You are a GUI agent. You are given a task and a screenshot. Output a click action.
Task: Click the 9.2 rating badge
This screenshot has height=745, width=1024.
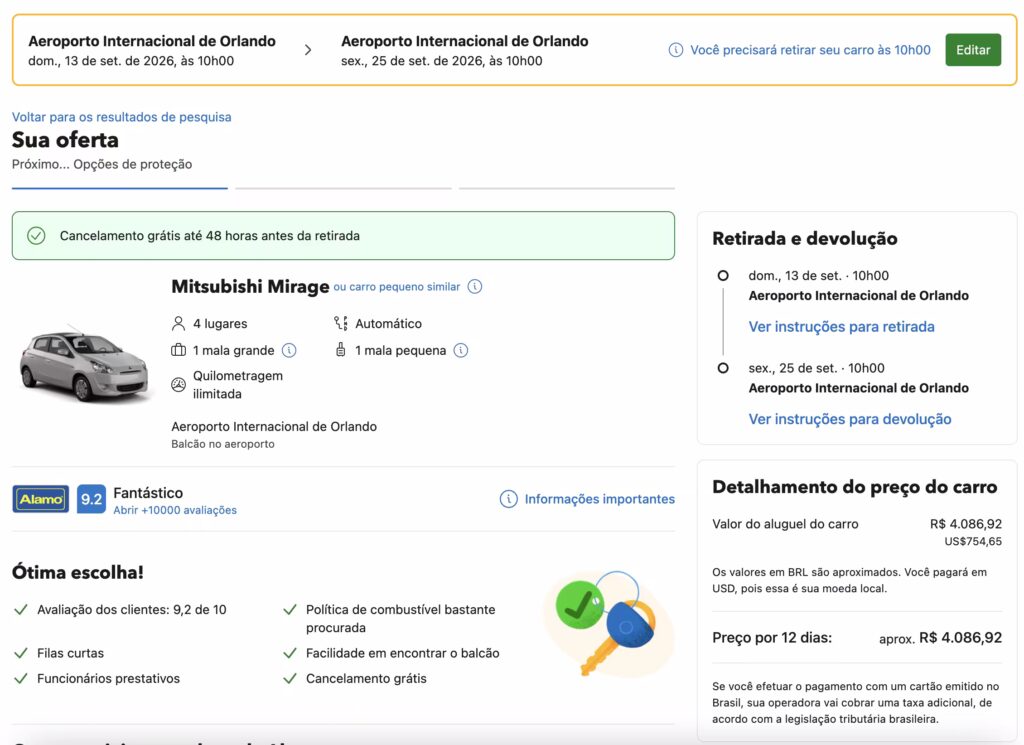tap(91, 499)
